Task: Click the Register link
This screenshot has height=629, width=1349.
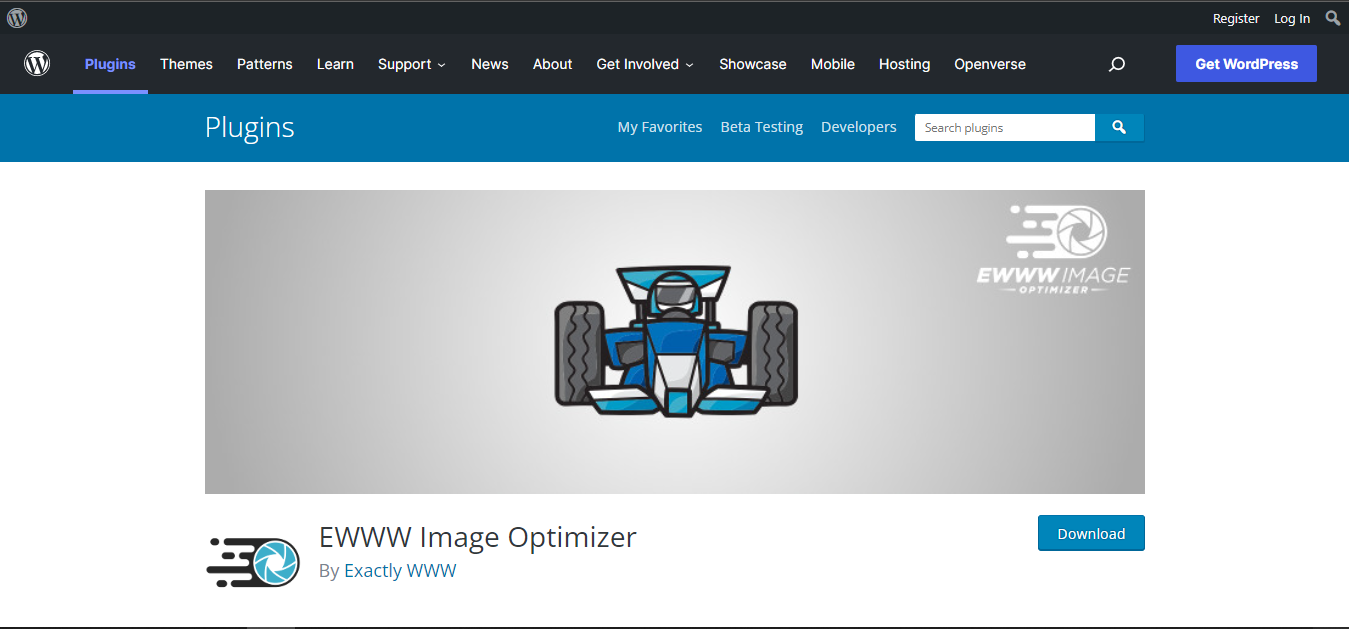Action: (1236, 18)
